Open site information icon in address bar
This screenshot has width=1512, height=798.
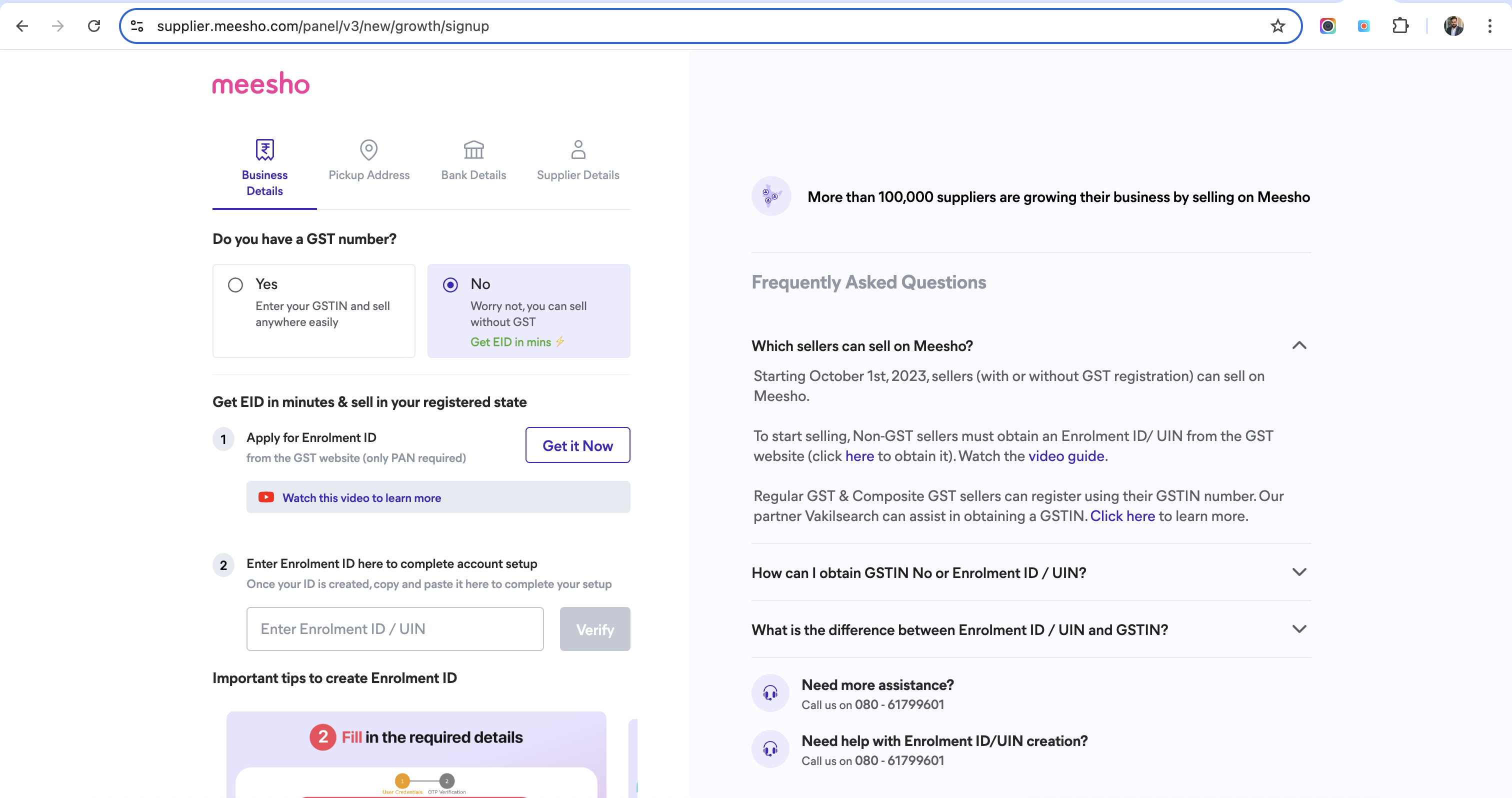click(137, 26)
